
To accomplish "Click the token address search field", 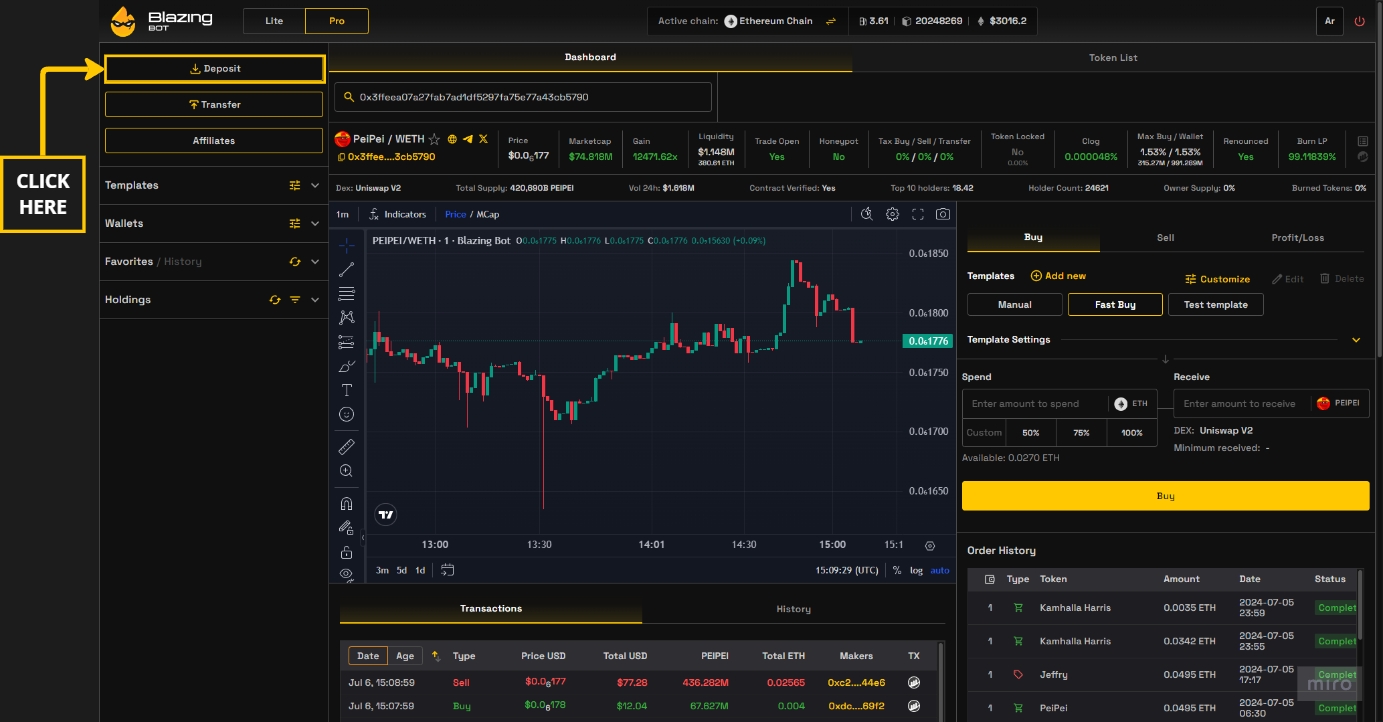I will [x=523, y=97].
